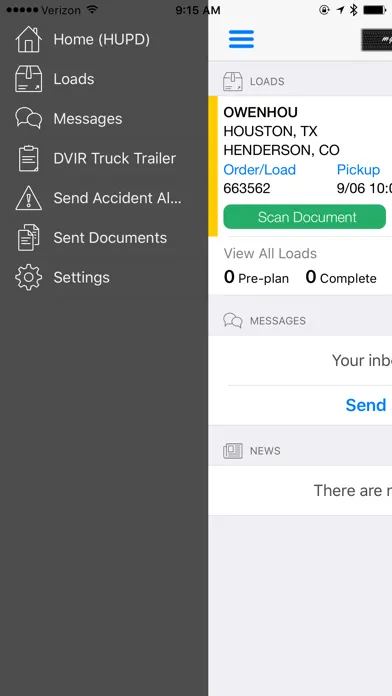This screenshot has width=392, height=696.
Task: Tap the 'There are' news placeholder text
Action: [x=353, y=490]
